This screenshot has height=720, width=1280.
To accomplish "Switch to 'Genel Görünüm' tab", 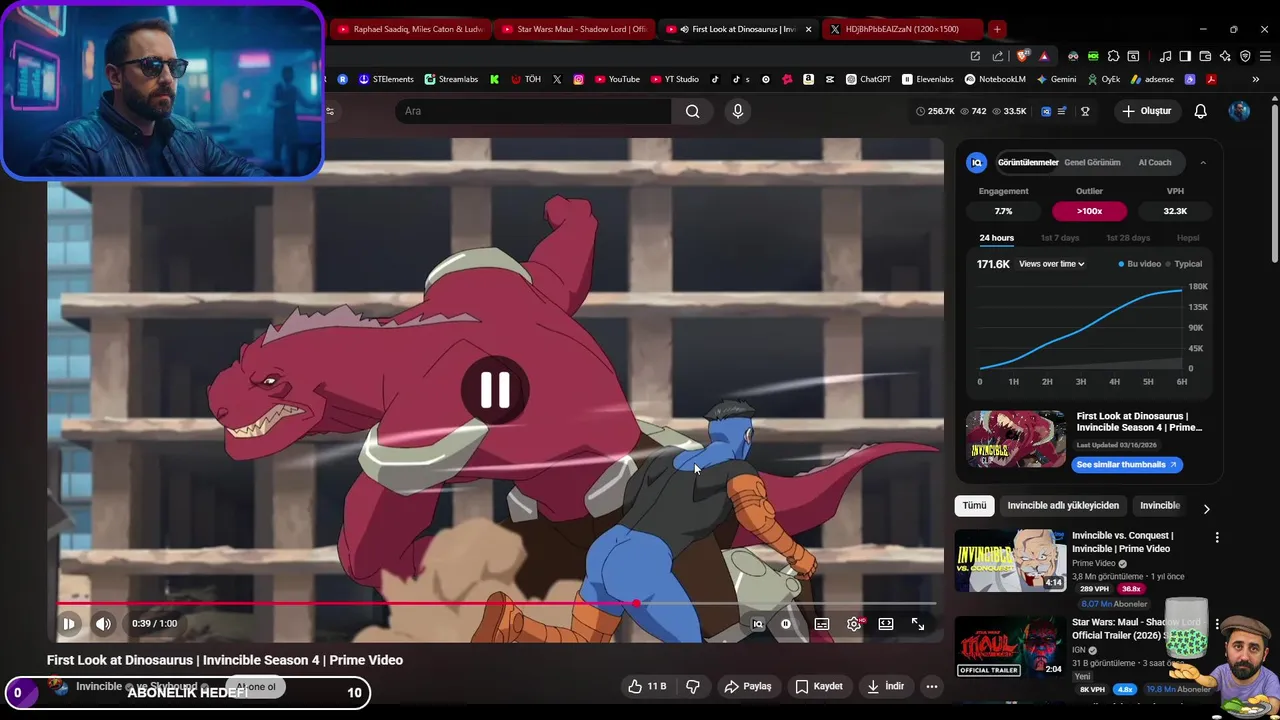I will coord(1092,162).
